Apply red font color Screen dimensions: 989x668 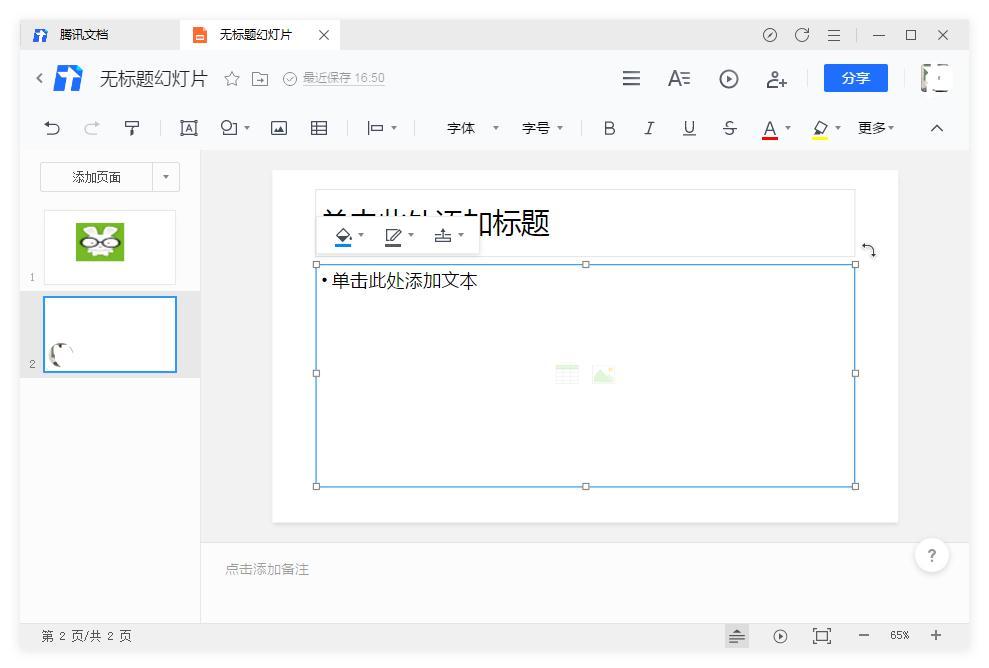tap(770, 129)
